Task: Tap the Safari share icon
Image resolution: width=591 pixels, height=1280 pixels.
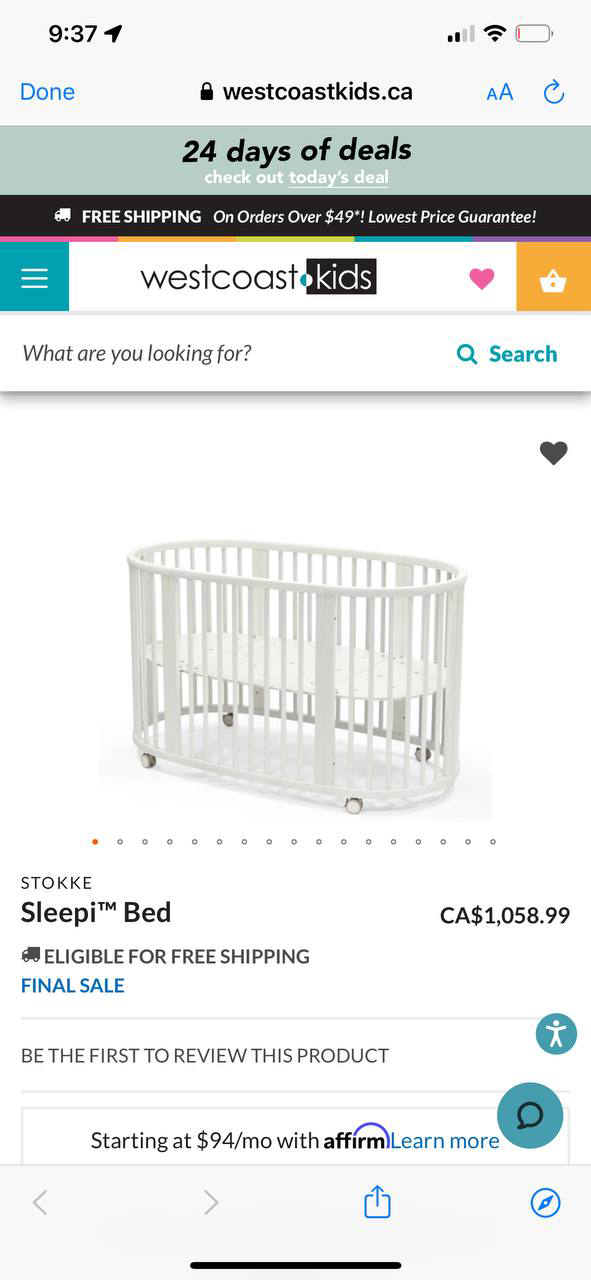Action: pos(376,1203)
